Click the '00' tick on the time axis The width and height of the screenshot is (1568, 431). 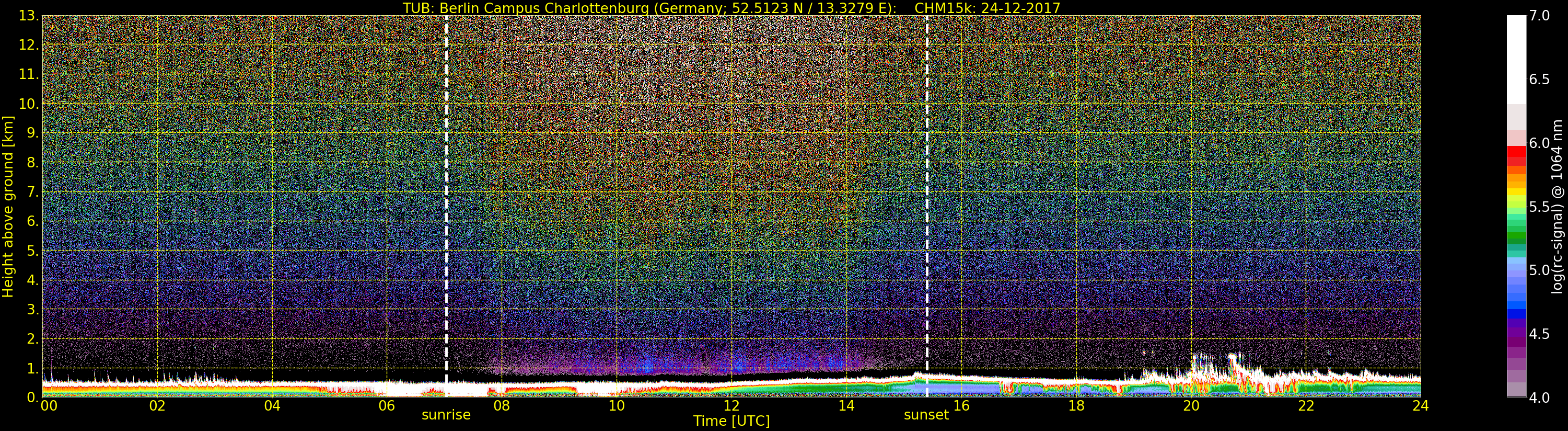(49, 406)
